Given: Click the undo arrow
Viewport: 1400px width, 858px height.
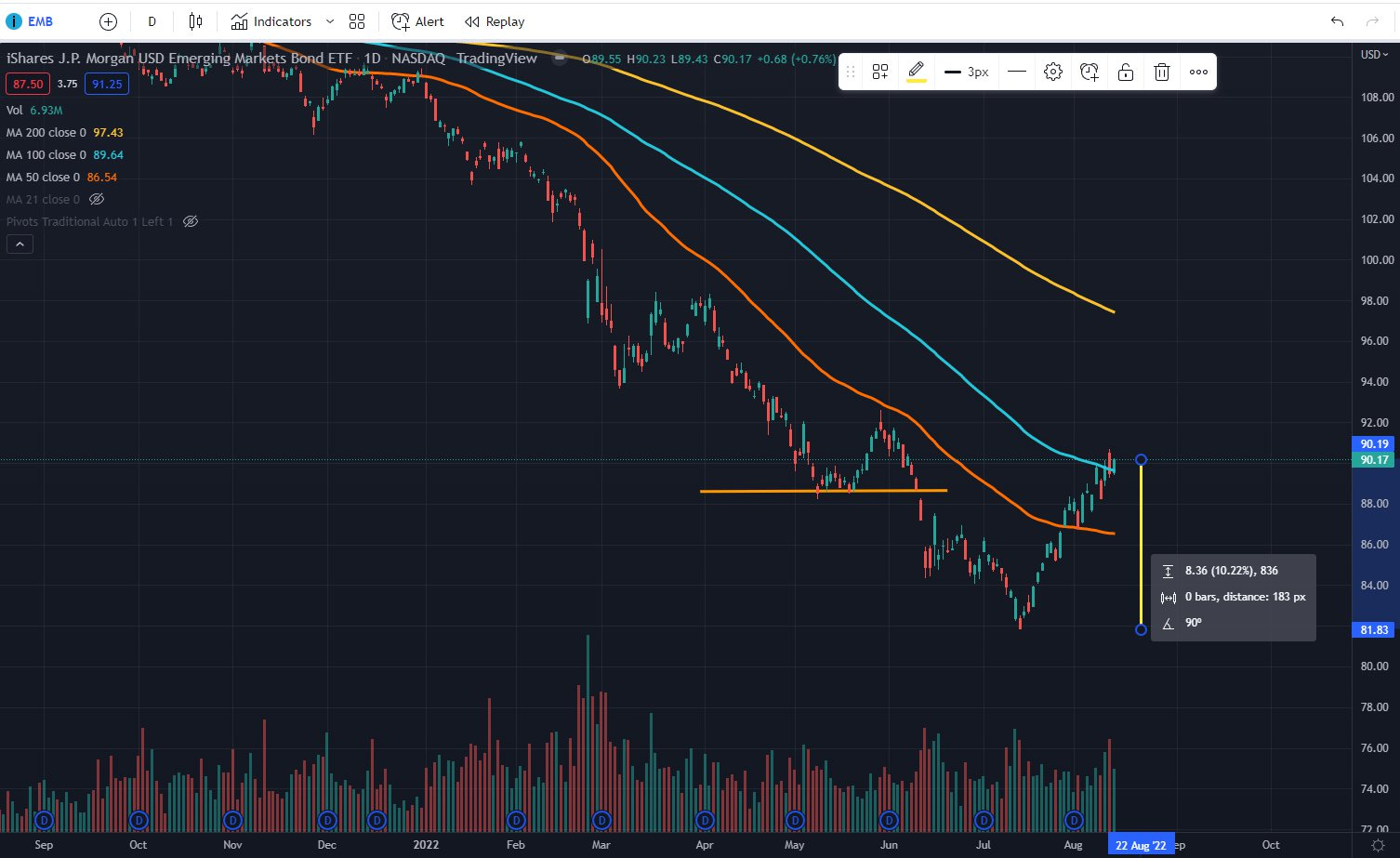Looking at the screenshot, I should coord(1337,21).
